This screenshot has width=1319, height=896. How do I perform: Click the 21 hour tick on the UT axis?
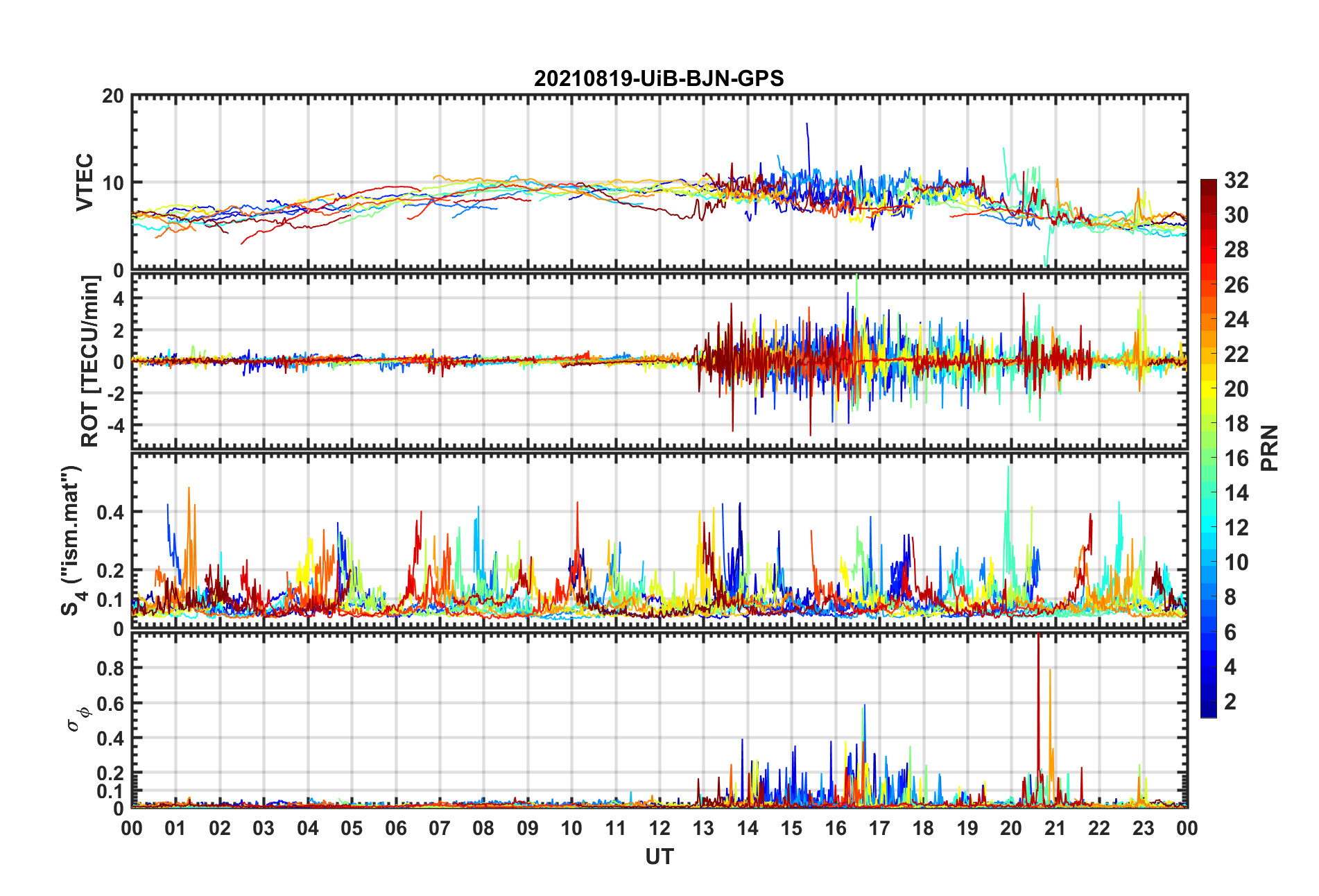tap(1055, 828)
